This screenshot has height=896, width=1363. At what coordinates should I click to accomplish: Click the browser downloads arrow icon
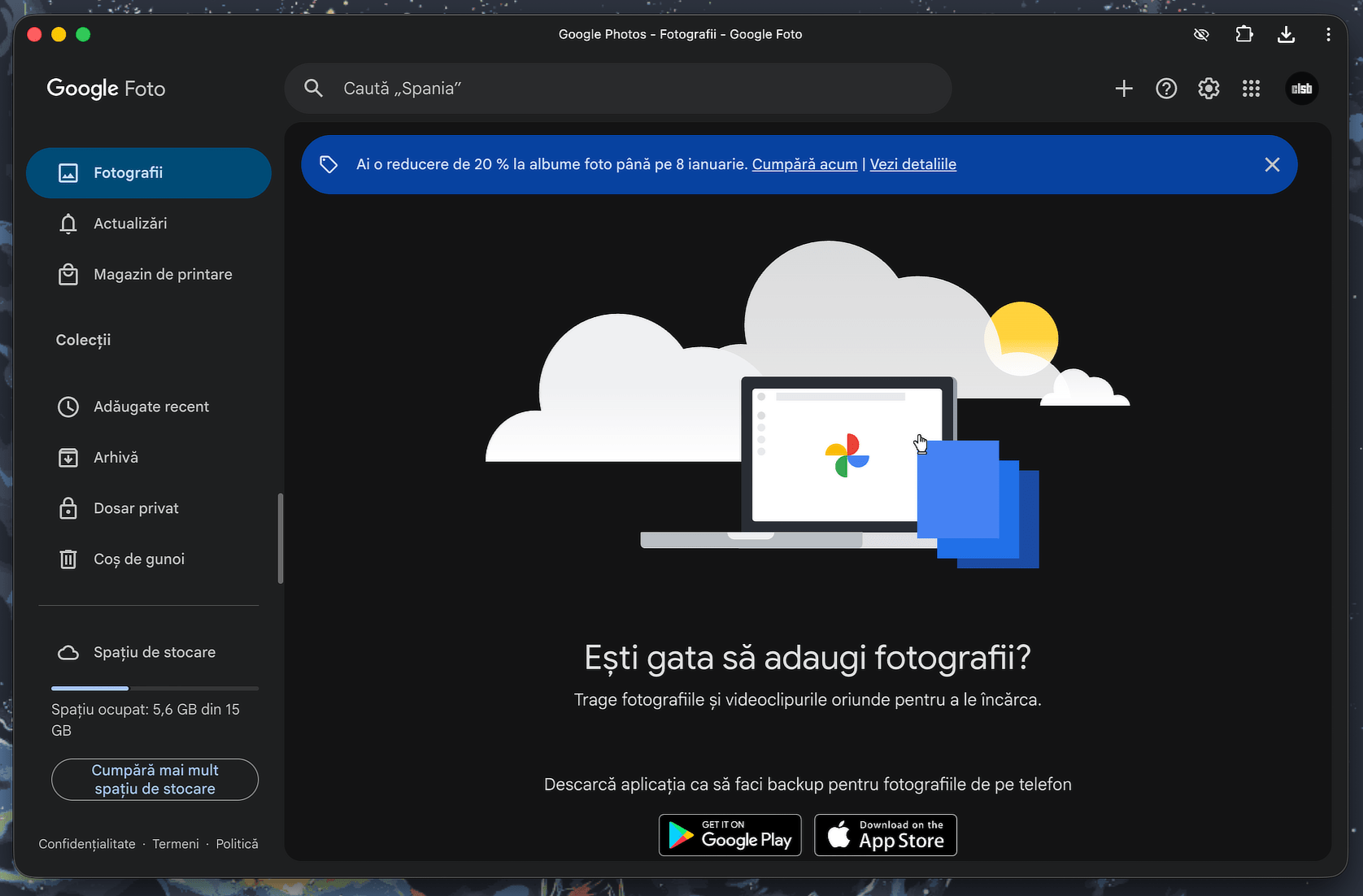click(x=1286, y=34)
